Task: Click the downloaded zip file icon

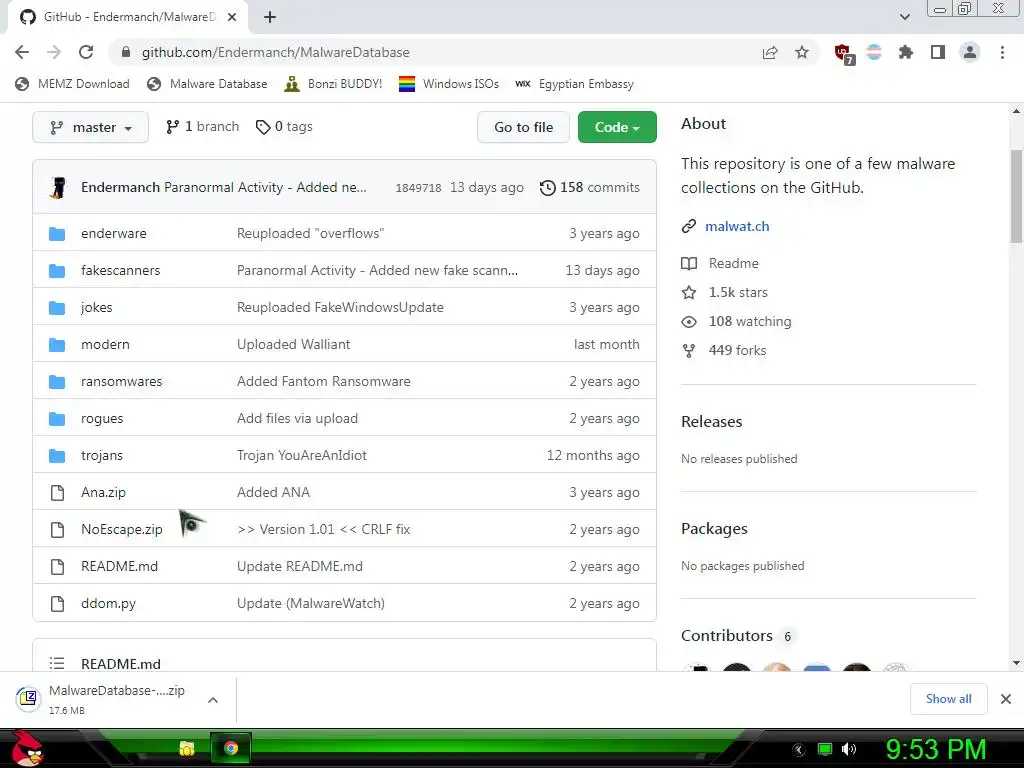Action: click(28, 699)
